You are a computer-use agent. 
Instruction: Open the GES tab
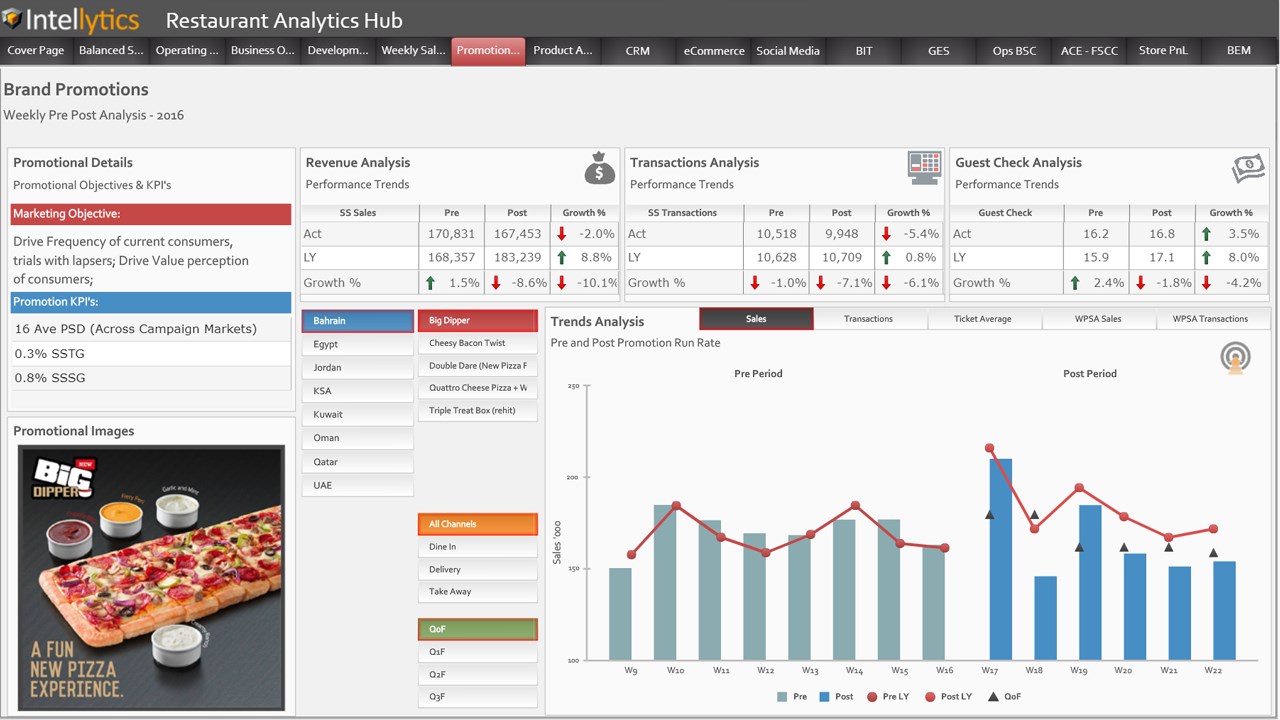[939, 51]
